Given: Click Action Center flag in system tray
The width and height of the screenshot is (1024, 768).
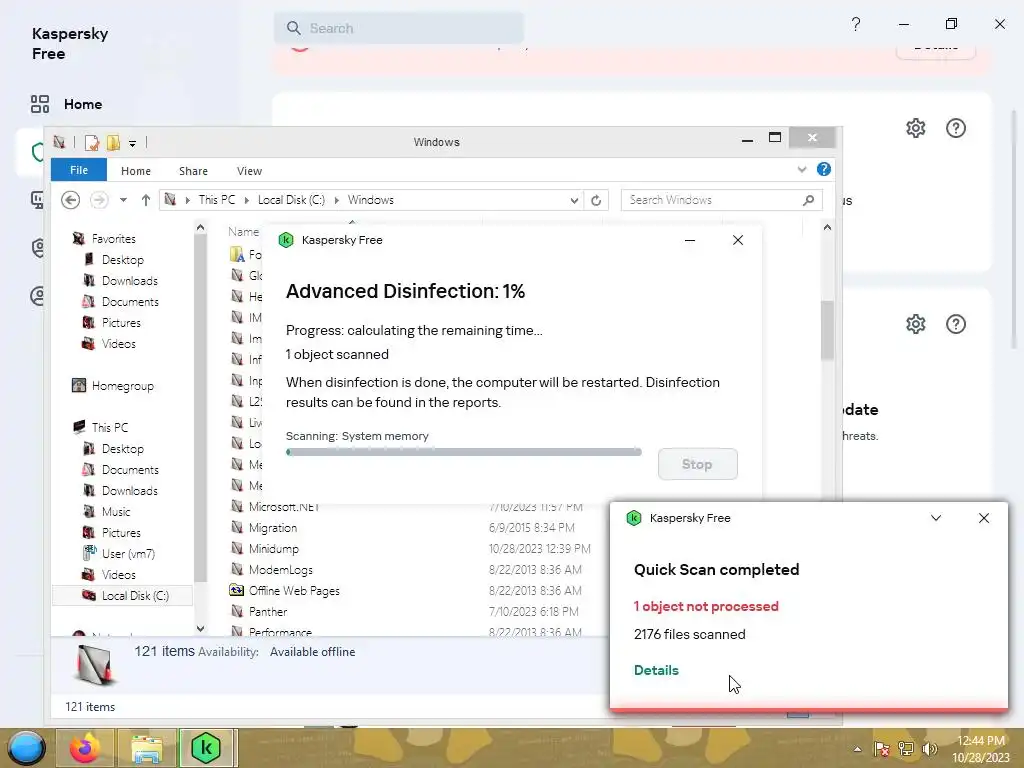Looking at the screenshot, I should [882, 748].
